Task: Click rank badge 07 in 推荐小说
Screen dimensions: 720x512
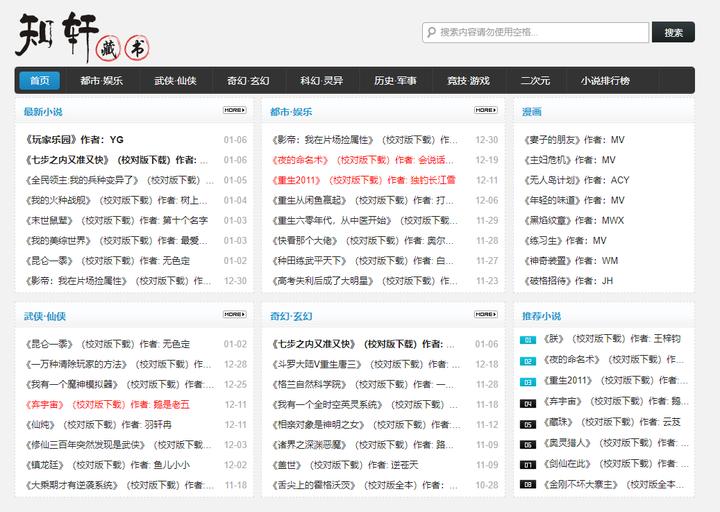Action: pyautogui.click(x=528, y=465)
